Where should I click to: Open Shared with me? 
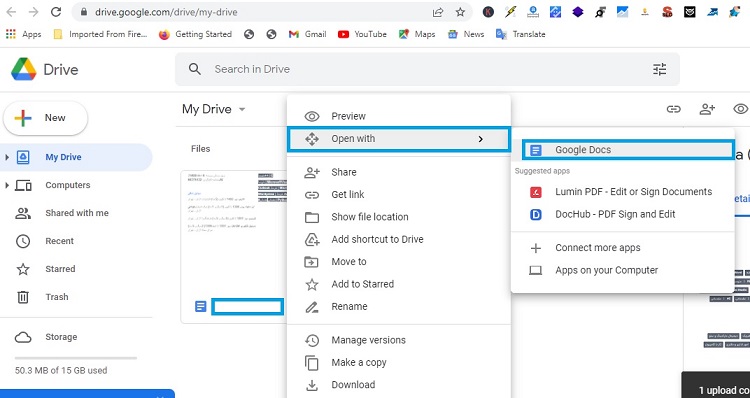click(77, 213)
